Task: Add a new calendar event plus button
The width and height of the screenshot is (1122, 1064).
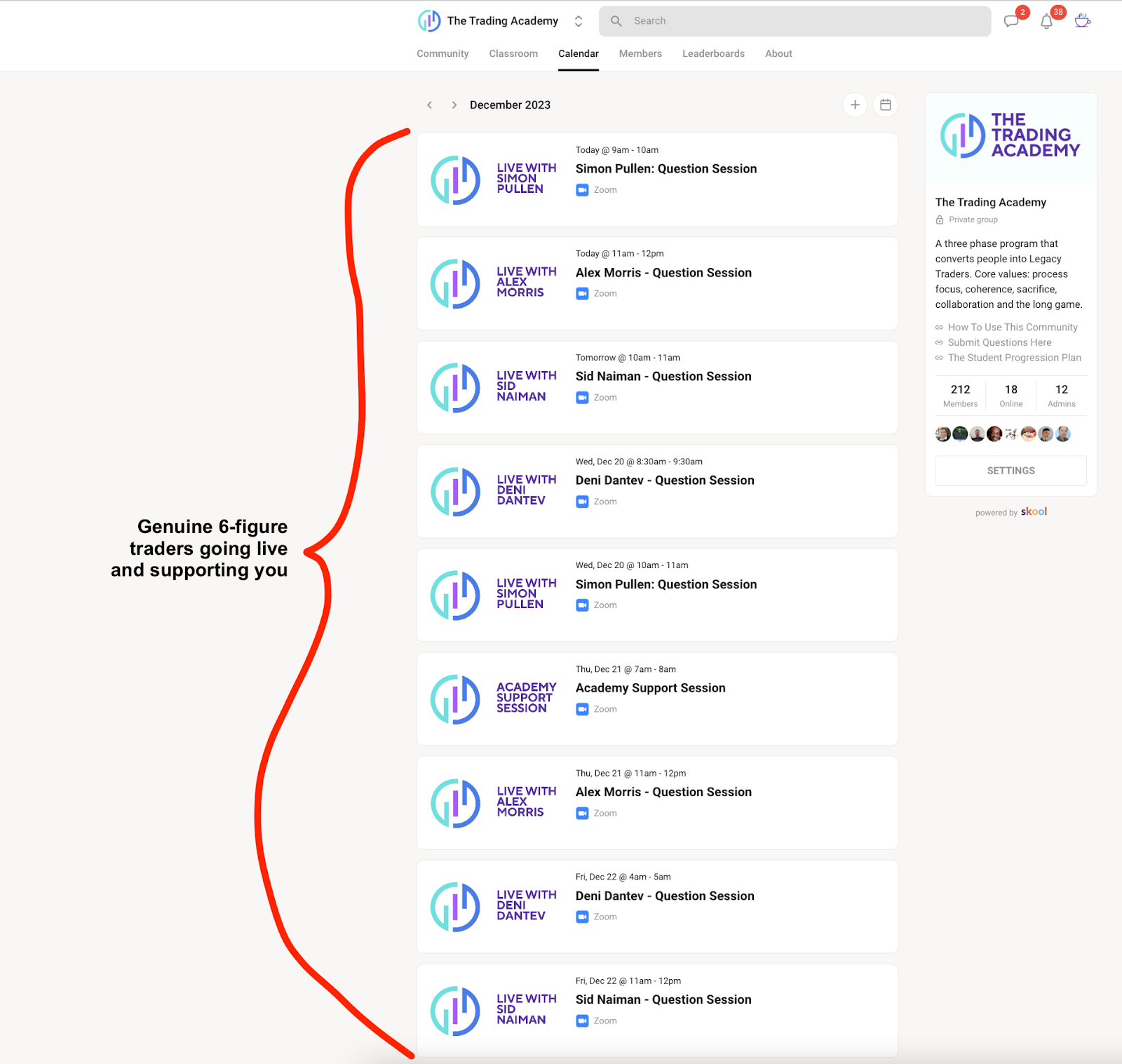Action: tap(855, 105)
